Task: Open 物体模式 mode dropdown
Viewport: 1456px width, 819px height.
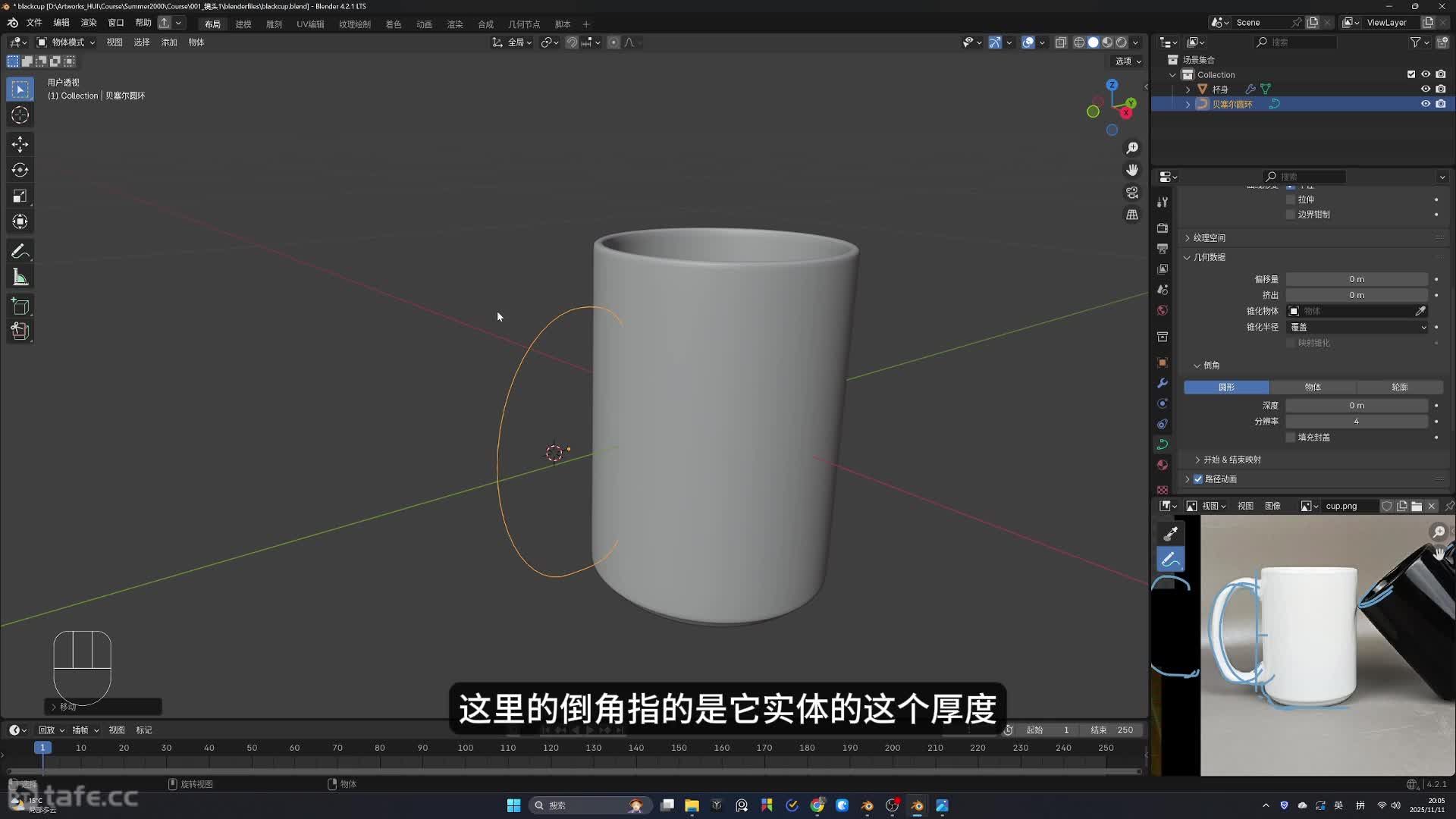Action: [67, 42]
